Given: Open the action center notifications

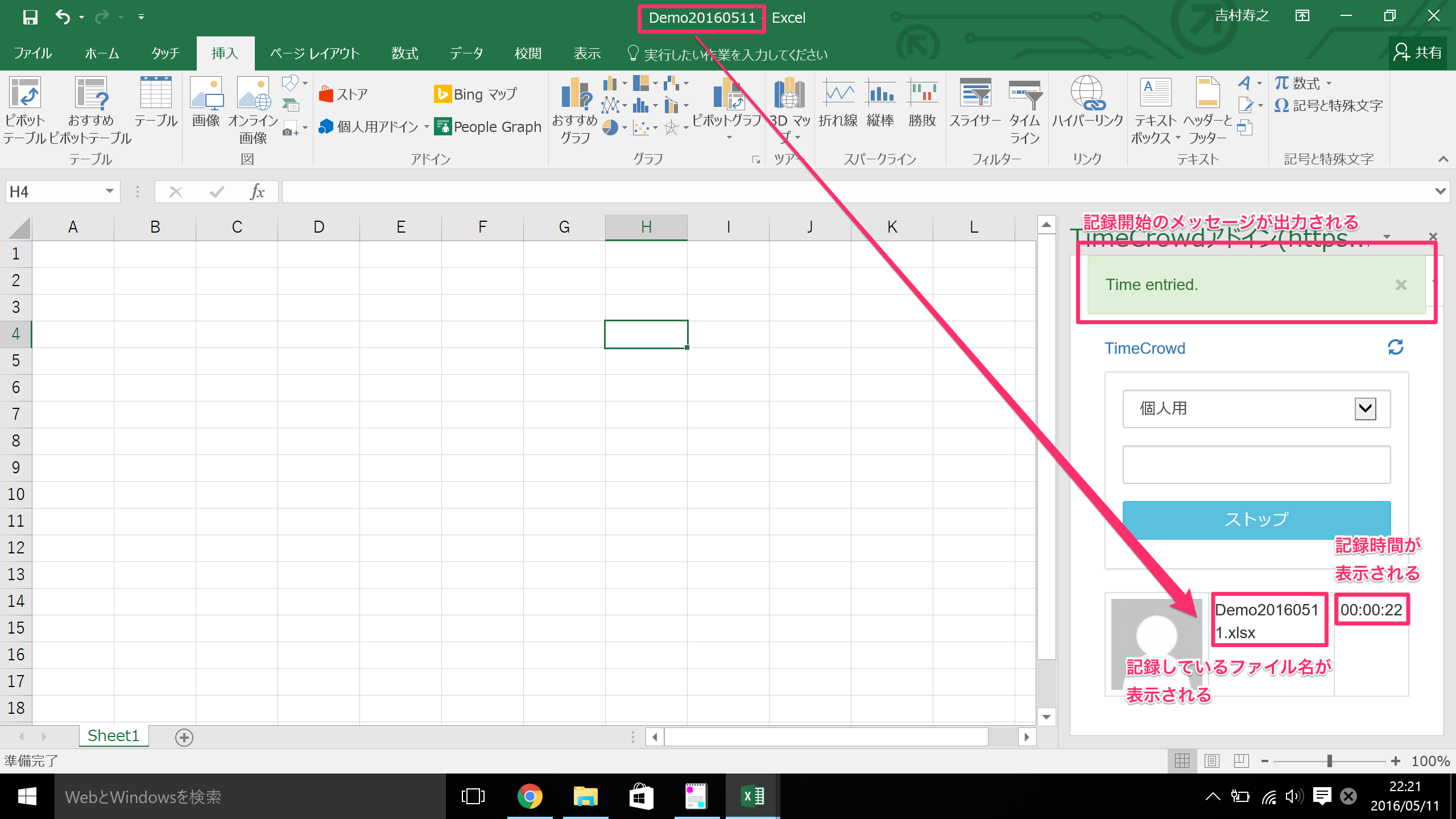Looking at the screenshot, I should 1322,796.
